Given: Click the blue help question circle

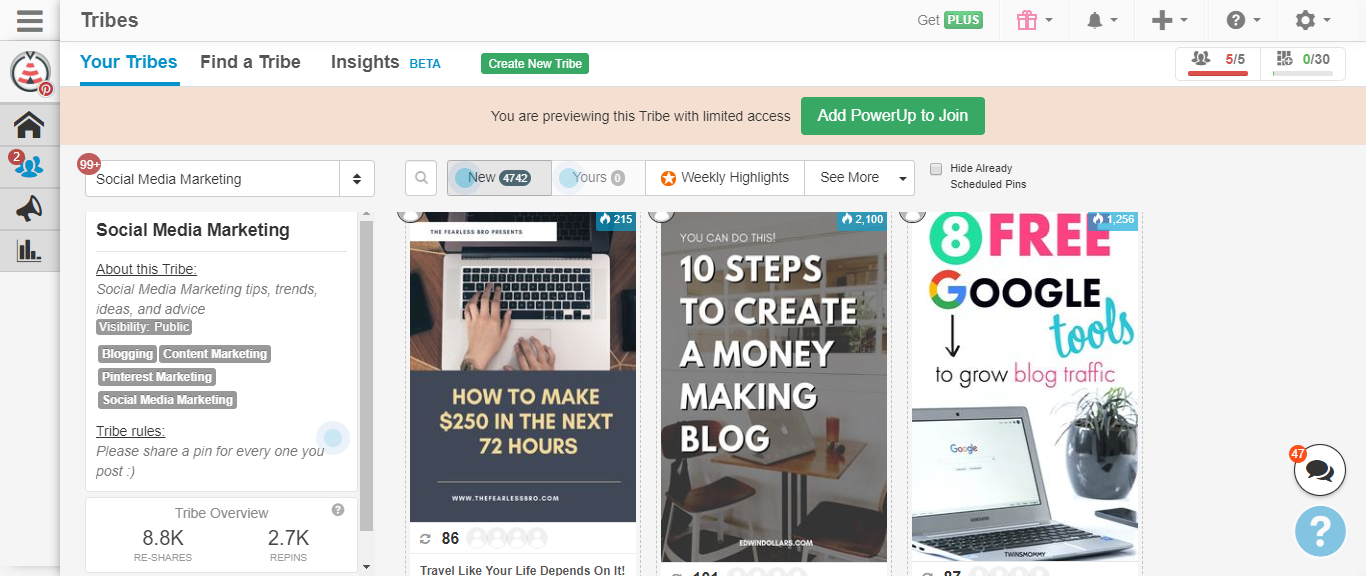Looking at the screenshot, I should pyautogui.click(x=1320, y=531).
